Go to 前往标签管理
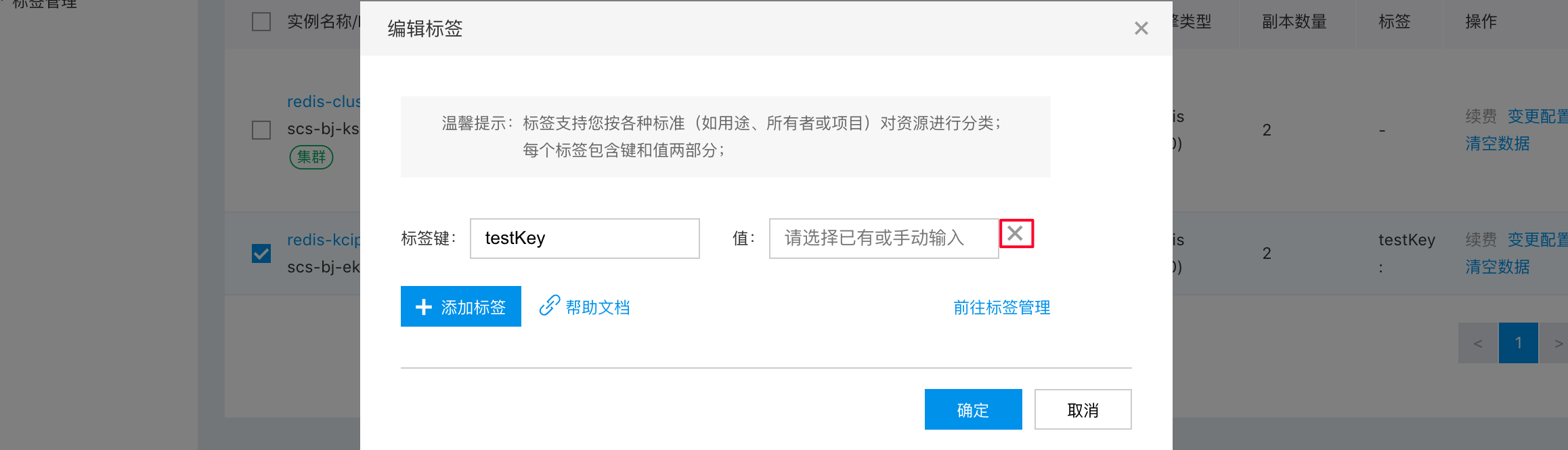 [1002, 307]
